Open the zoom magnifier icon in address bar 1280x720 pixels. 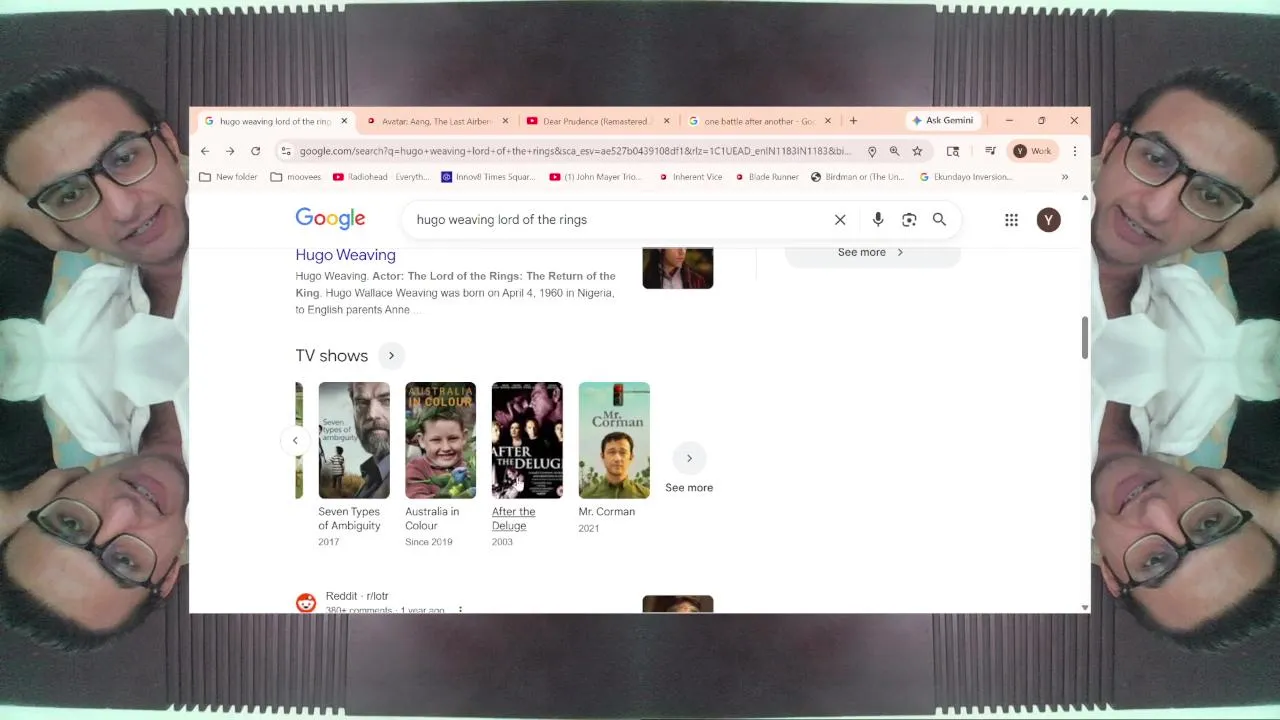tap(894, 151)
